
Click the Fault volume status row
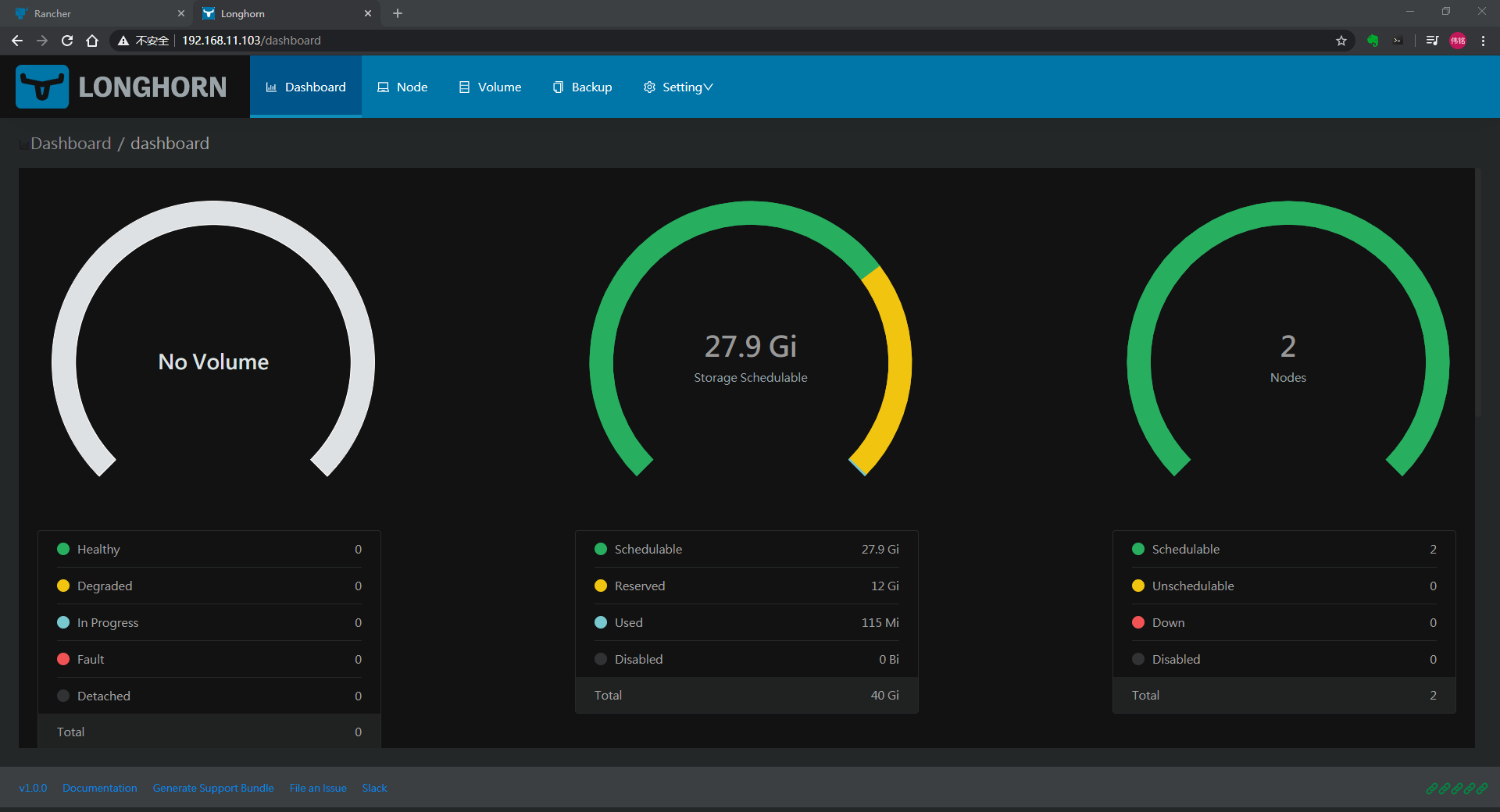tap(209, 659)
